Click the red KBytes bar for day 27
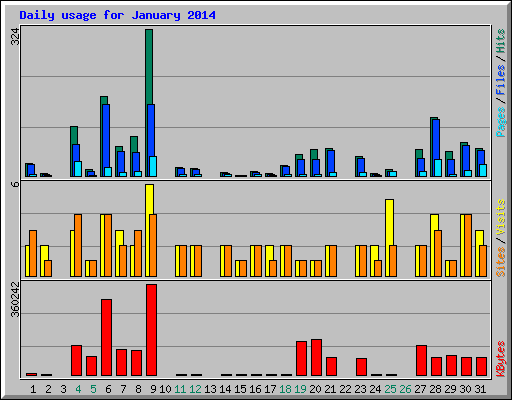The width and height of the screenshot is (512, 400). pos(421,361)
